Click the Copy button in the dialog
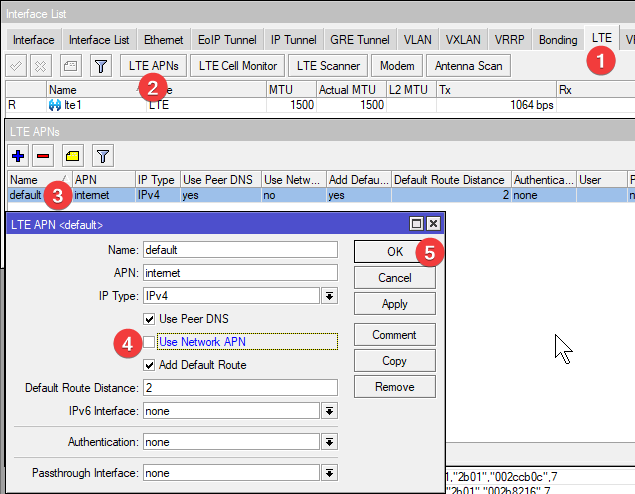The width and height of the screenshot is (635, 494). click(395, 361)
